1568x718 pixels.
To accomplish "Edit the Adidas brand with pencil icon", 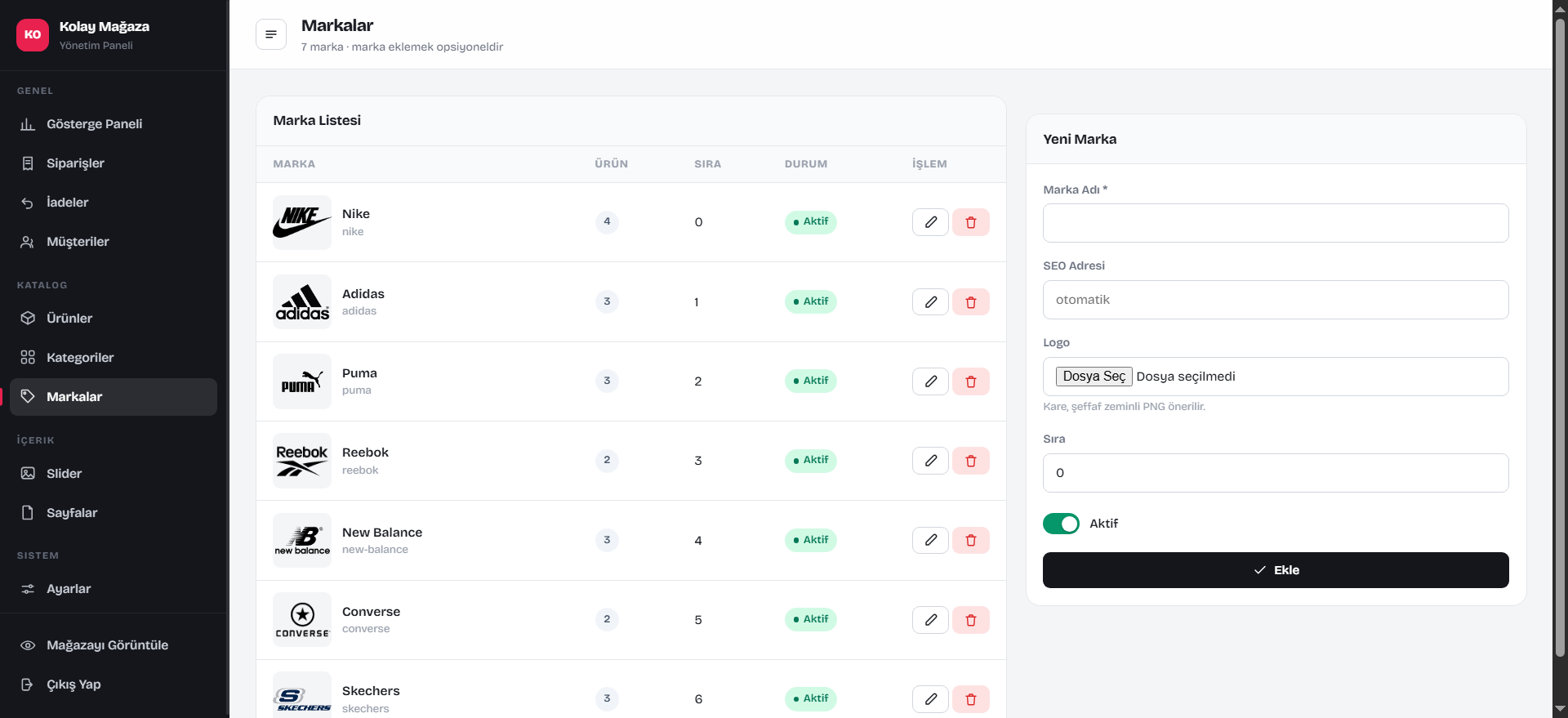I will [x=930, y=302].
